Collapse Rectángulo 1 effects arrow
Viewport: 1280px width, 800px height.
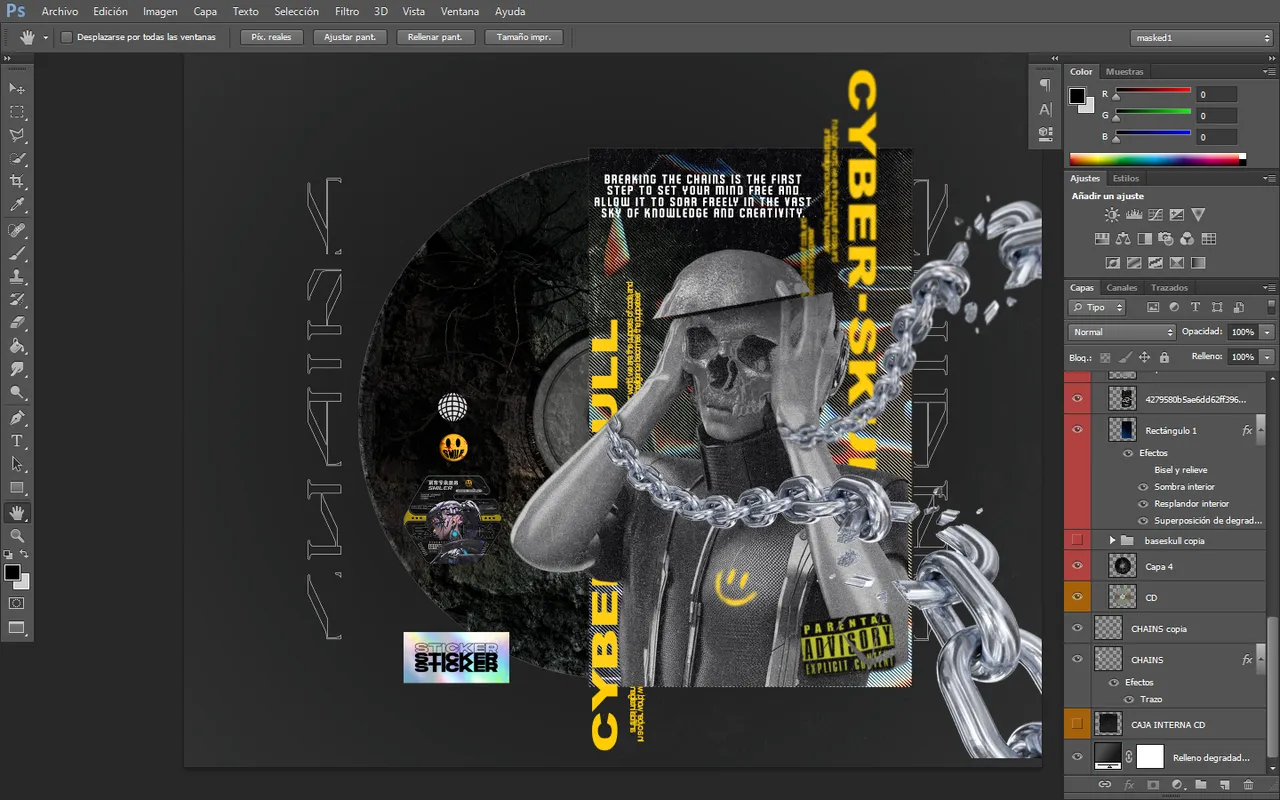point(1260,430)
